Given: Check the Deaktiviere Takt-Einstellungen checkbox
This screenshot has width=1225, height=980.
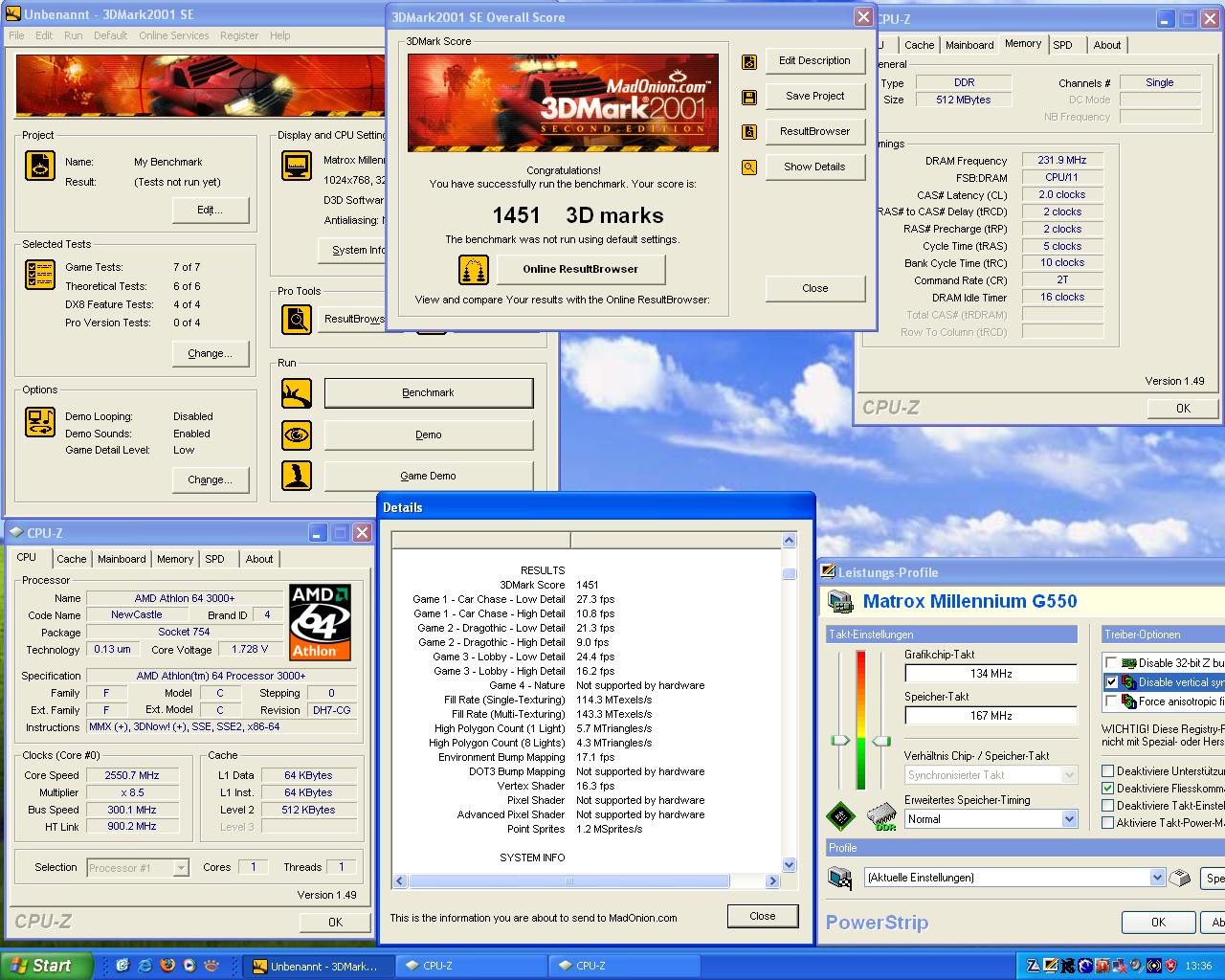Looking at the screenshot, I should pyautogui.click(x=1108, y=806).
